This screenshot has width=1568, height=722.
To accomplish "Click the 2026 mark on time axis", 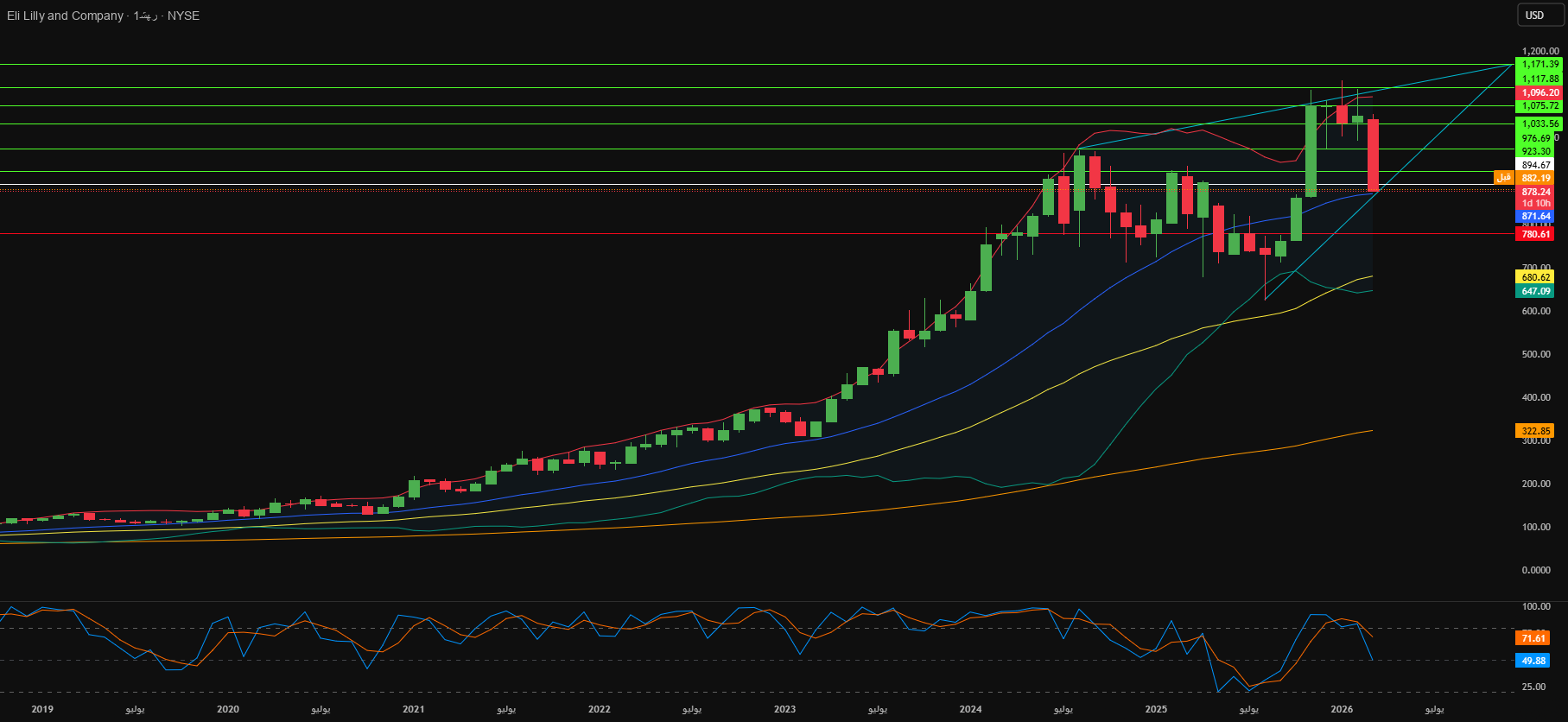I will pos(1342,709).
